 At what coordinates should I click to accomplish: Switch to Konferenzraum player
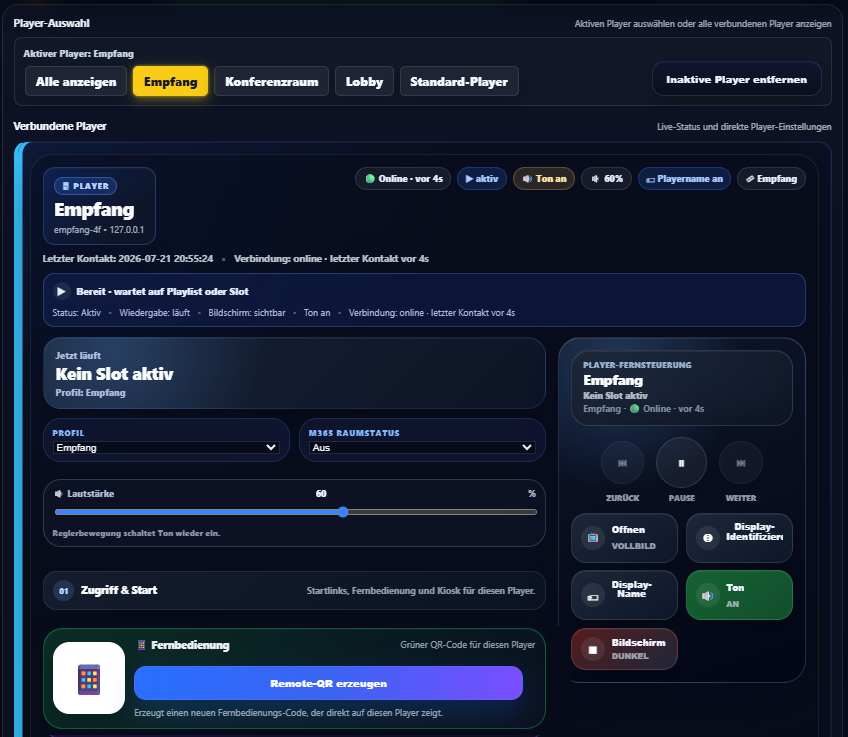pyautogui.click(x=271, y=81)
